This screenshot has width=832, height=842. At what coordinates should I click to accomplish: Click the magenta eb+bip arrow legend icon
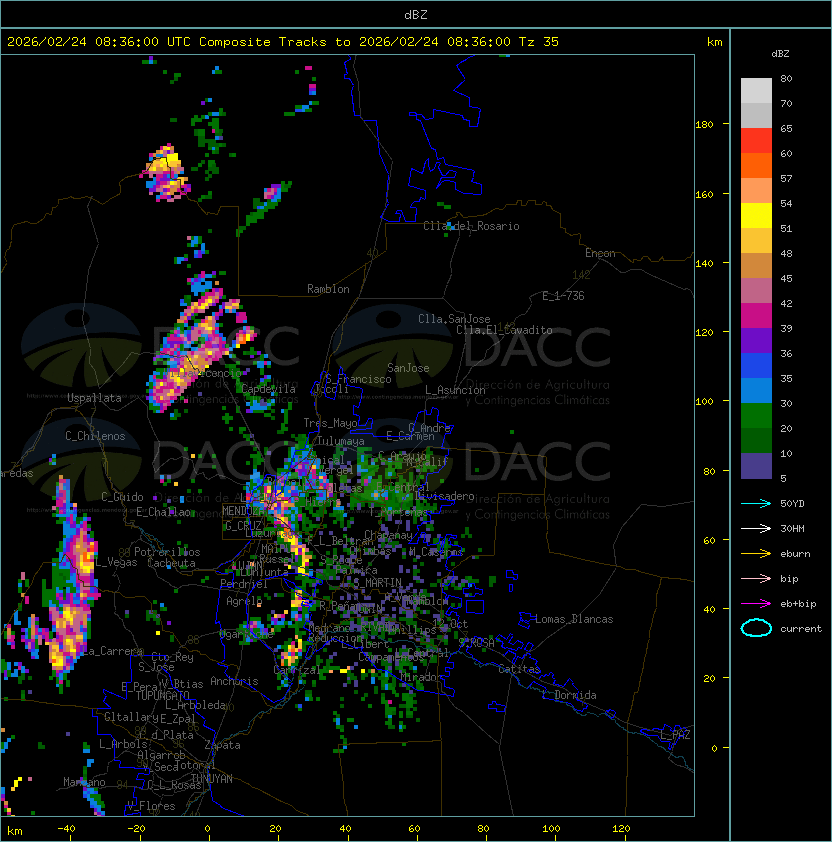756,604
